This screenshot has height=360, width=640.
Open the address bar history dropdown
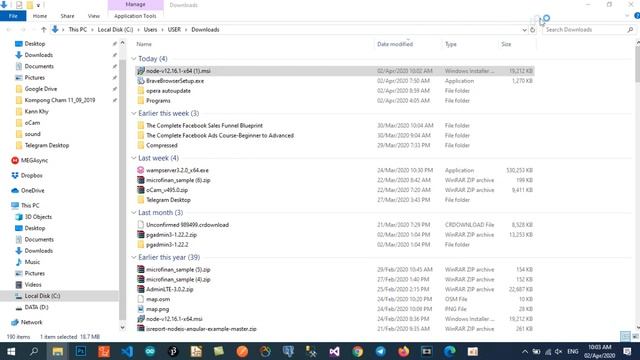pyautogui.click(x=524, y=30)
